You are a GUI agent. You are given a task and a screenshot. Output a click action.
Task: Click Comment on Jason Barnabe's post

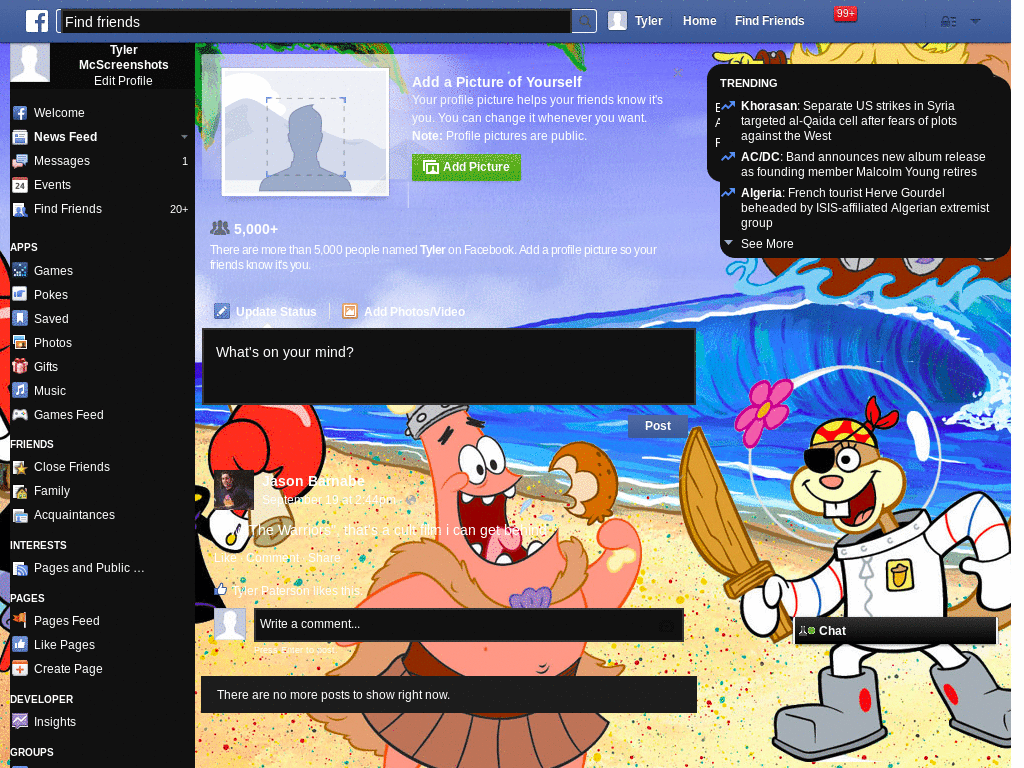272,558
